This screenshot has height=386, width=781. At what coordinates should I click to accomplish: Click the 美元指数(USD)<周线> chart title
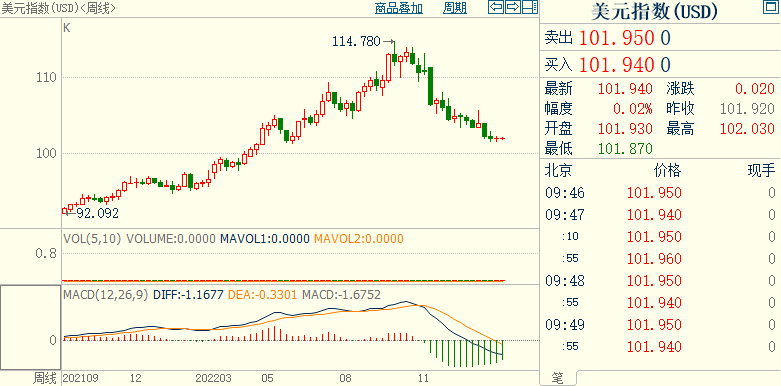(58, 8)
